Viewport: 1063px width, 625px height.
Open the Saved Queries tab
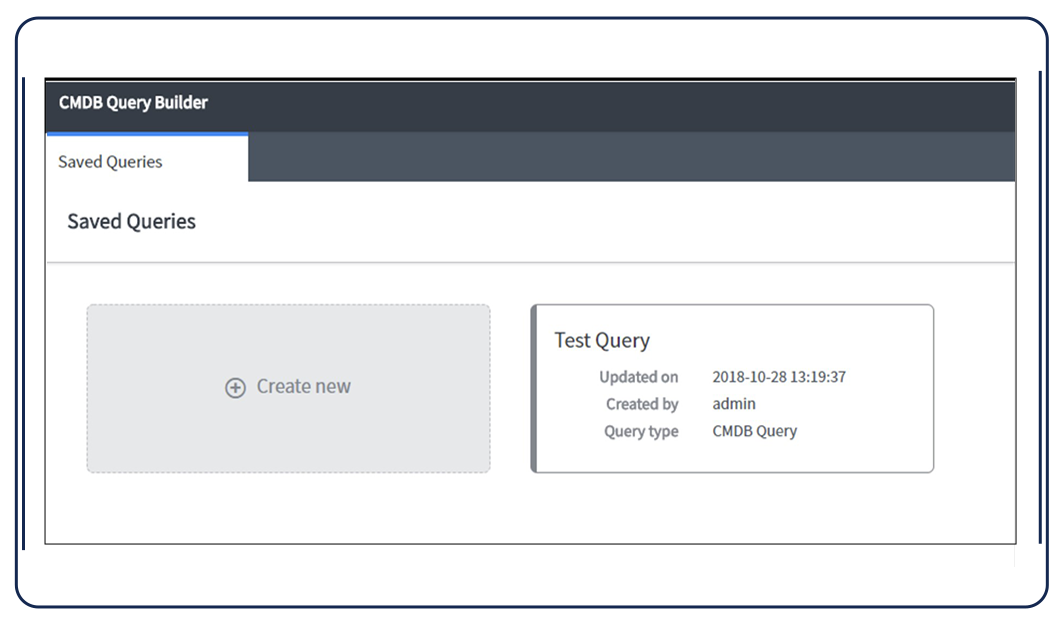coord(110,162)
